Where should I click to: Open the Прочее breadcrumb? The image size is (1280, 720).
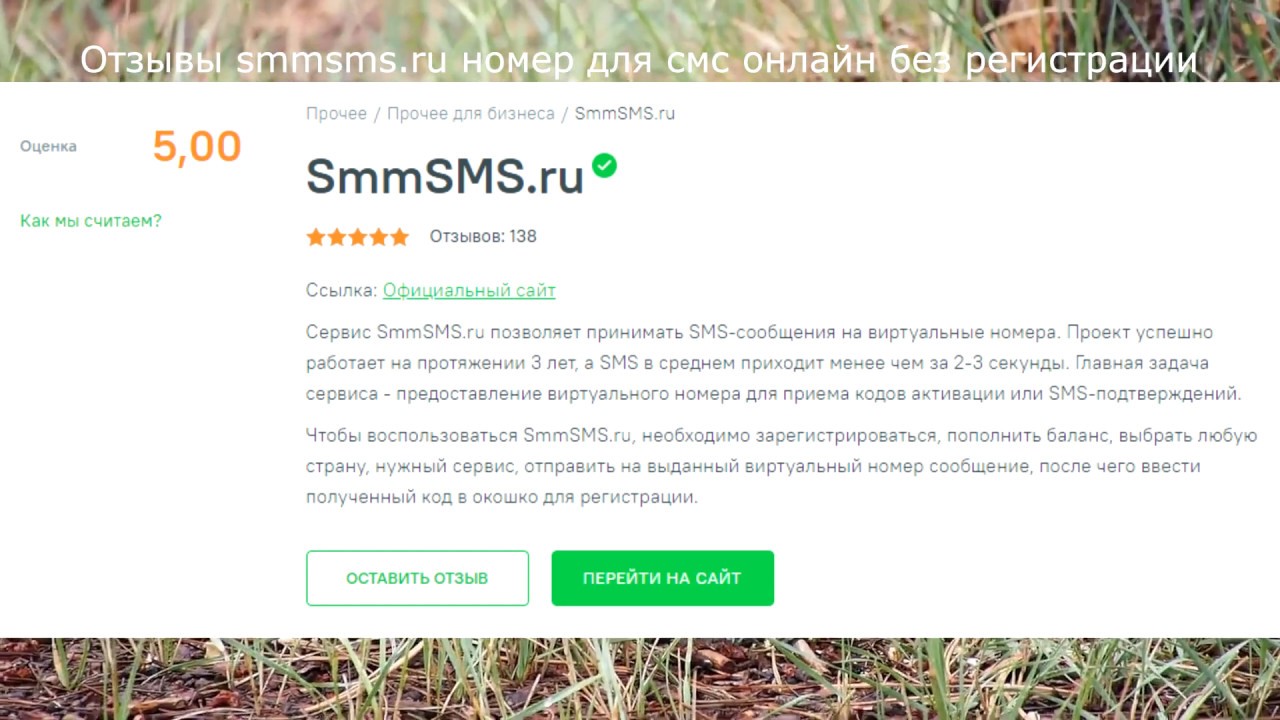336,114
